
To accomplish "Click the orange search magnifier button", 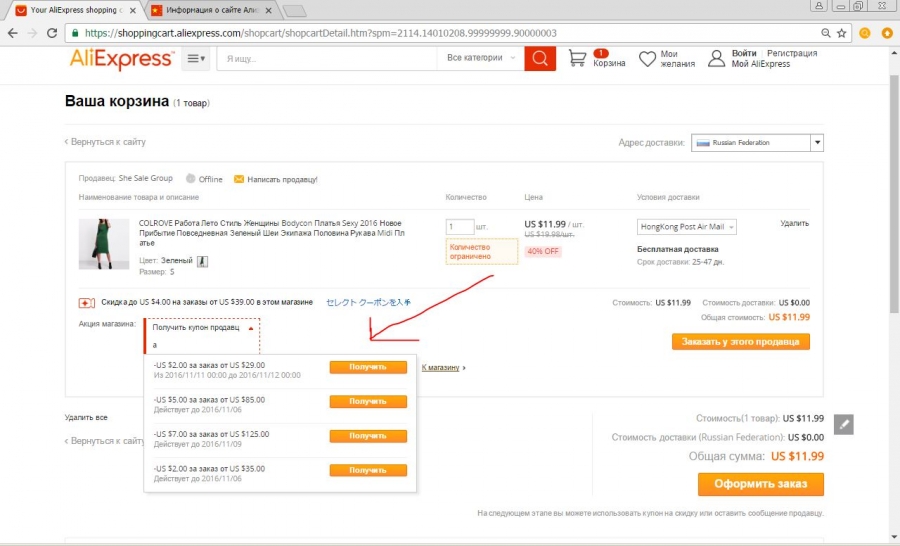I will pyautogui.click(x=540, y=58).
